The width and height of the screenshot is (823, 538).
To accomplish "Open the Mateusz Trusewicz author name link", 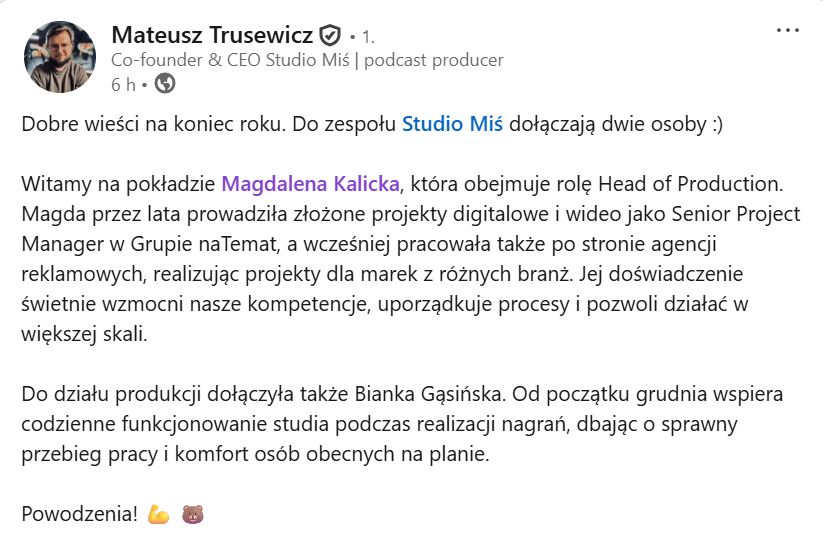I will coord(212,37).
